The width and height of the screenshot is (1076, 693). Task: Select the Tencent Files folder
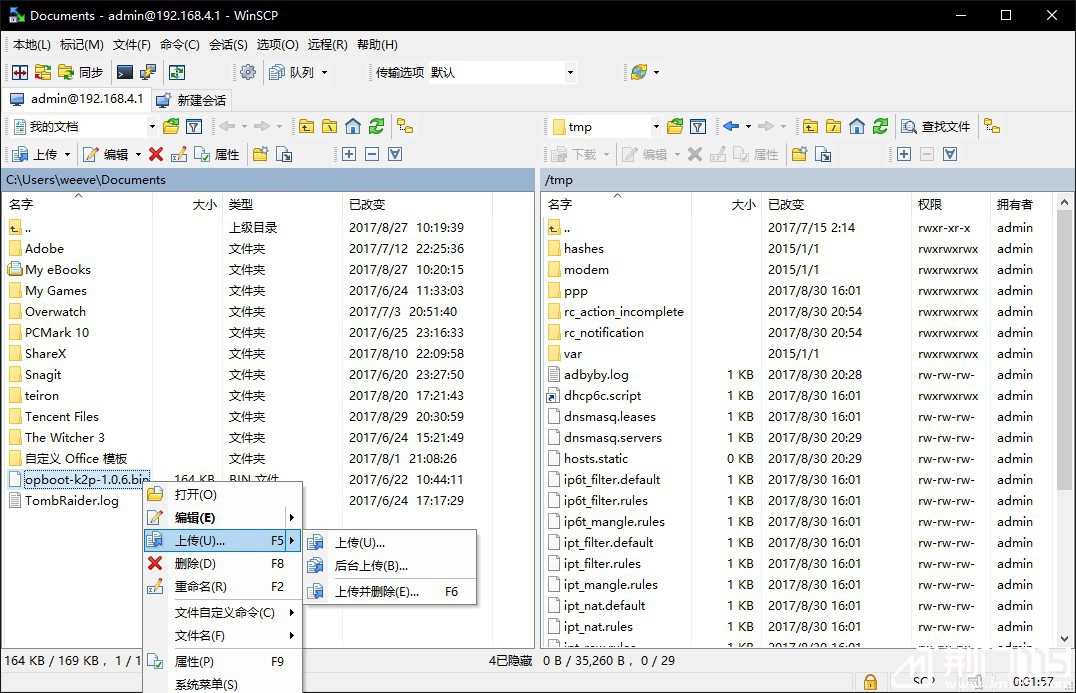(62, 416)
